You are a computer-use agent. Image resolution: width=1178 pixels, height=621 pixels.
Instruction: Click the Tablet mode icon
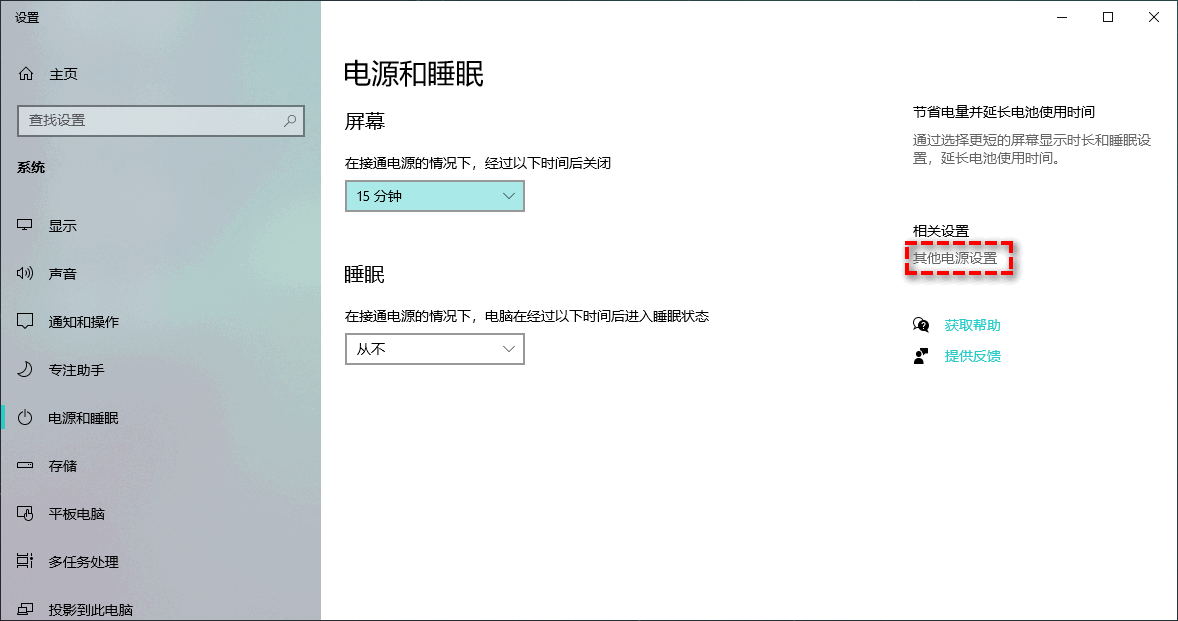26,514
